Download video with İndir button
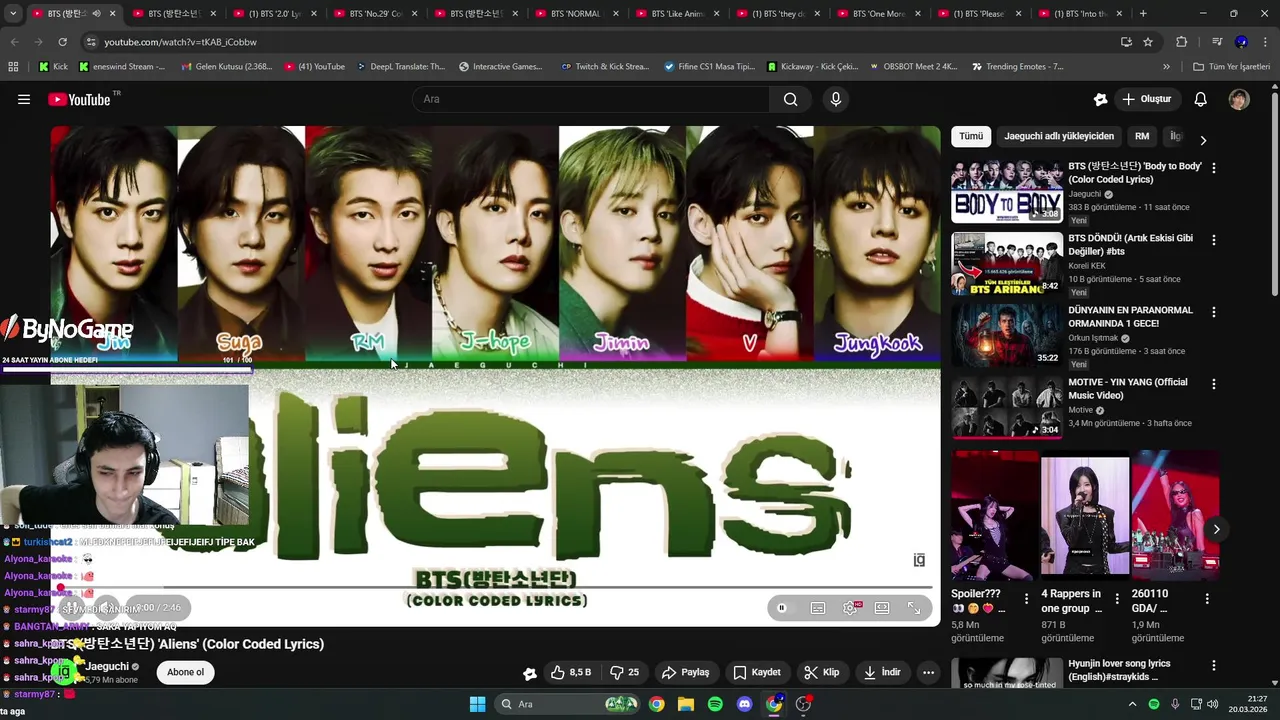This screenshot has width=1280, height=720. [x=882, y=672]
